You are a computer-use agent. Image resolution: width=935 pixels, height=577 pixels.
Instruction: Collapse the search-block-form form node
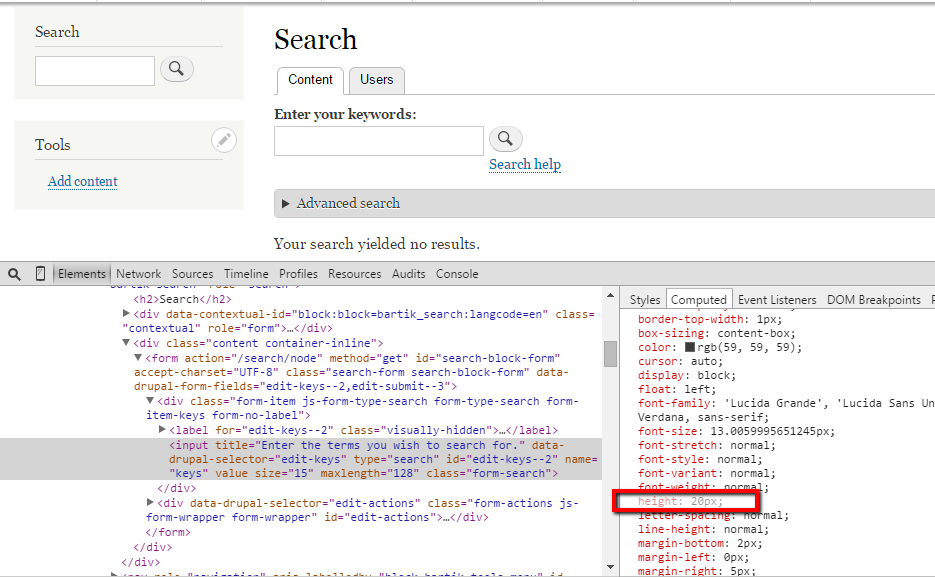pos(138,357)
